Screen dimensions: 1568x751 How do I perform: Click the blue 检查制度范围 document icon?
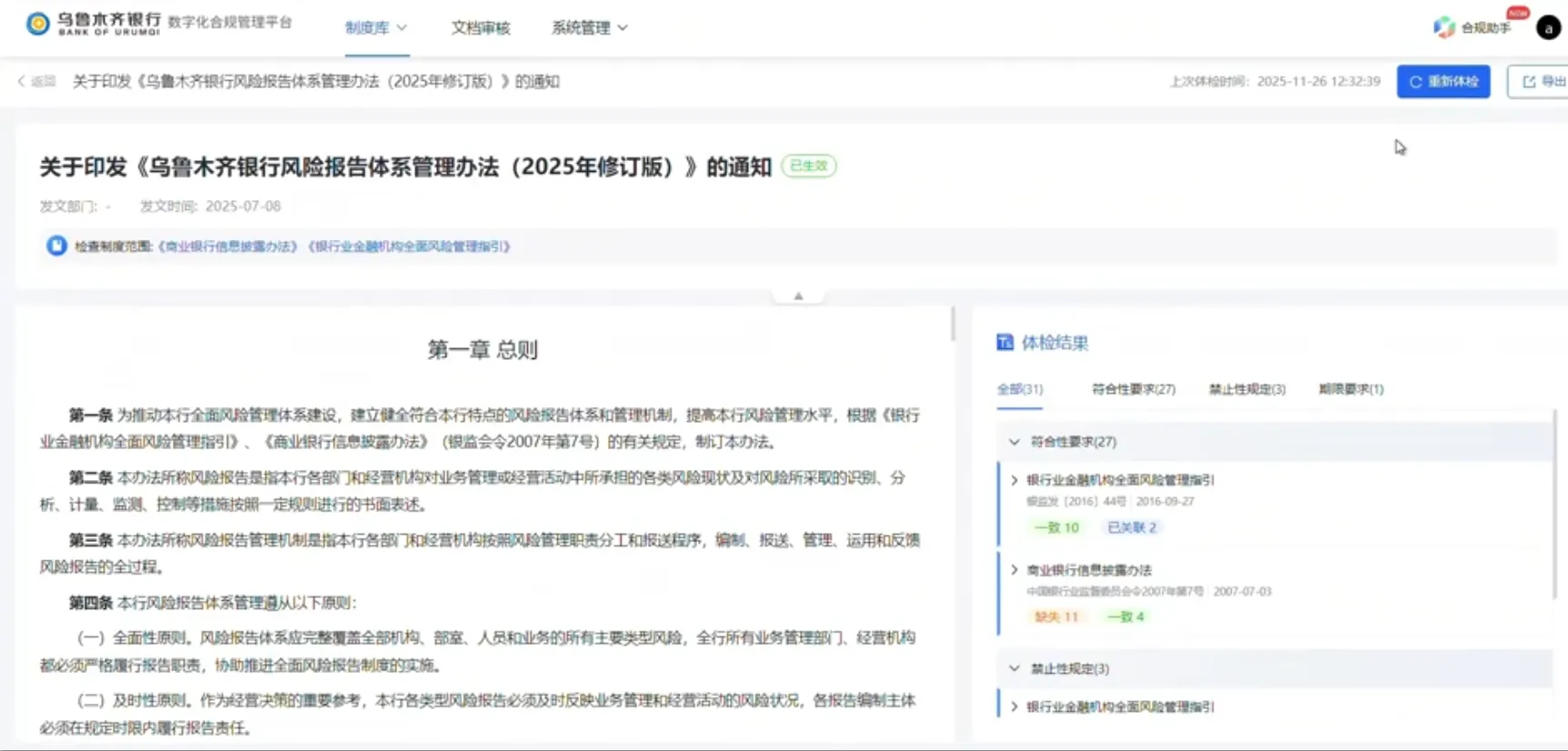coord(56,246)
